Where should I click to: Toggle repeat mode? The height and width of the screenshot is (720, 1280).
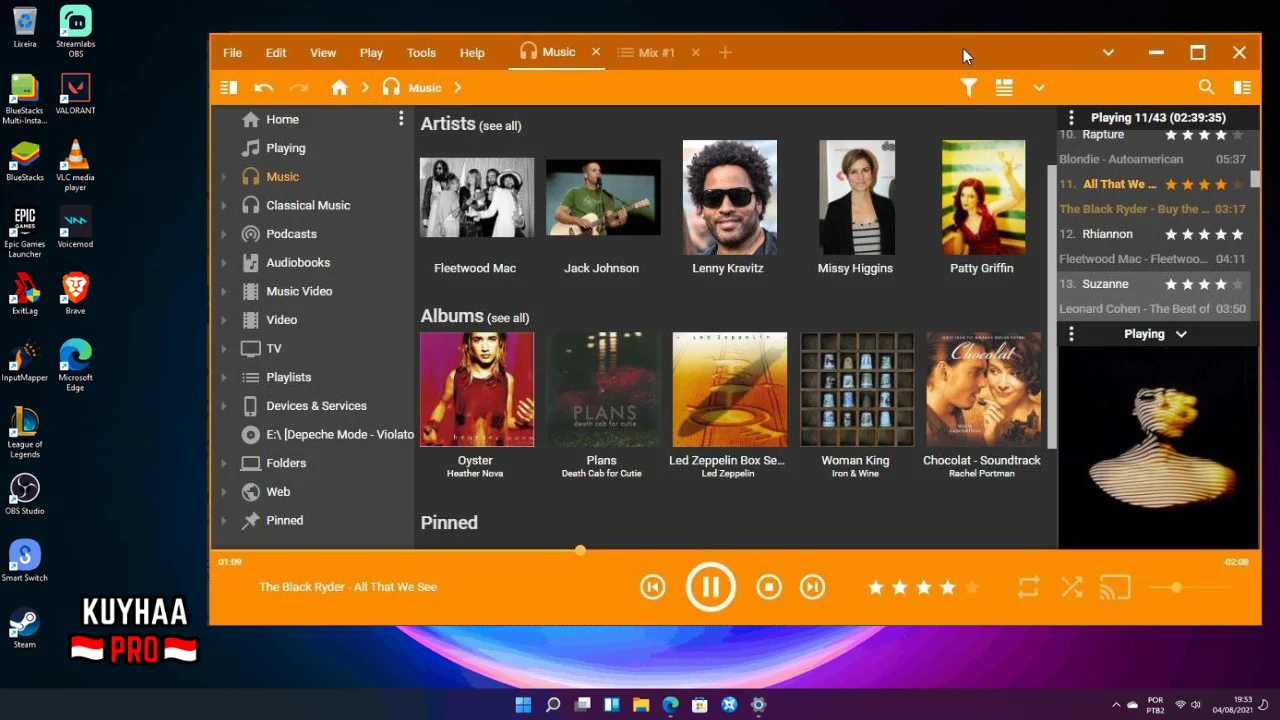pyautogui.click(x=1028, y=587)
